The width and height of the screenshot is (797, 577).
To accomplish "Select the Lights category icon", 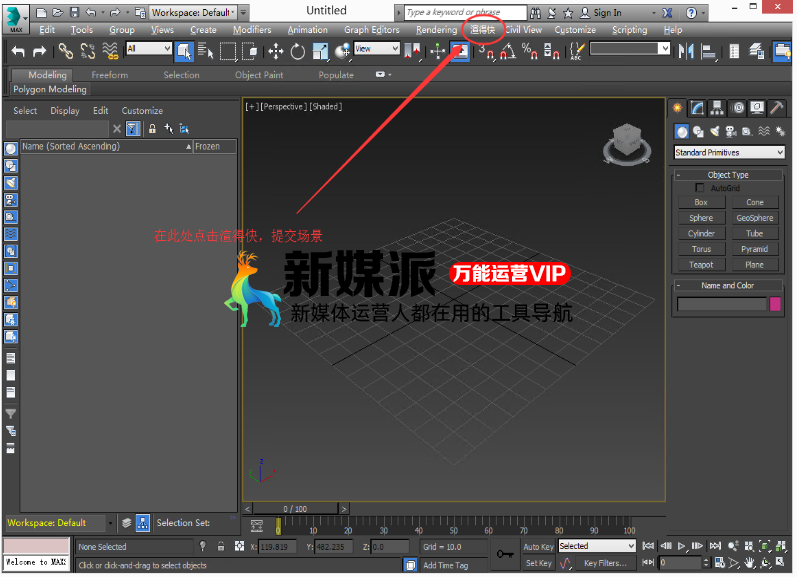I will point(715,132).
